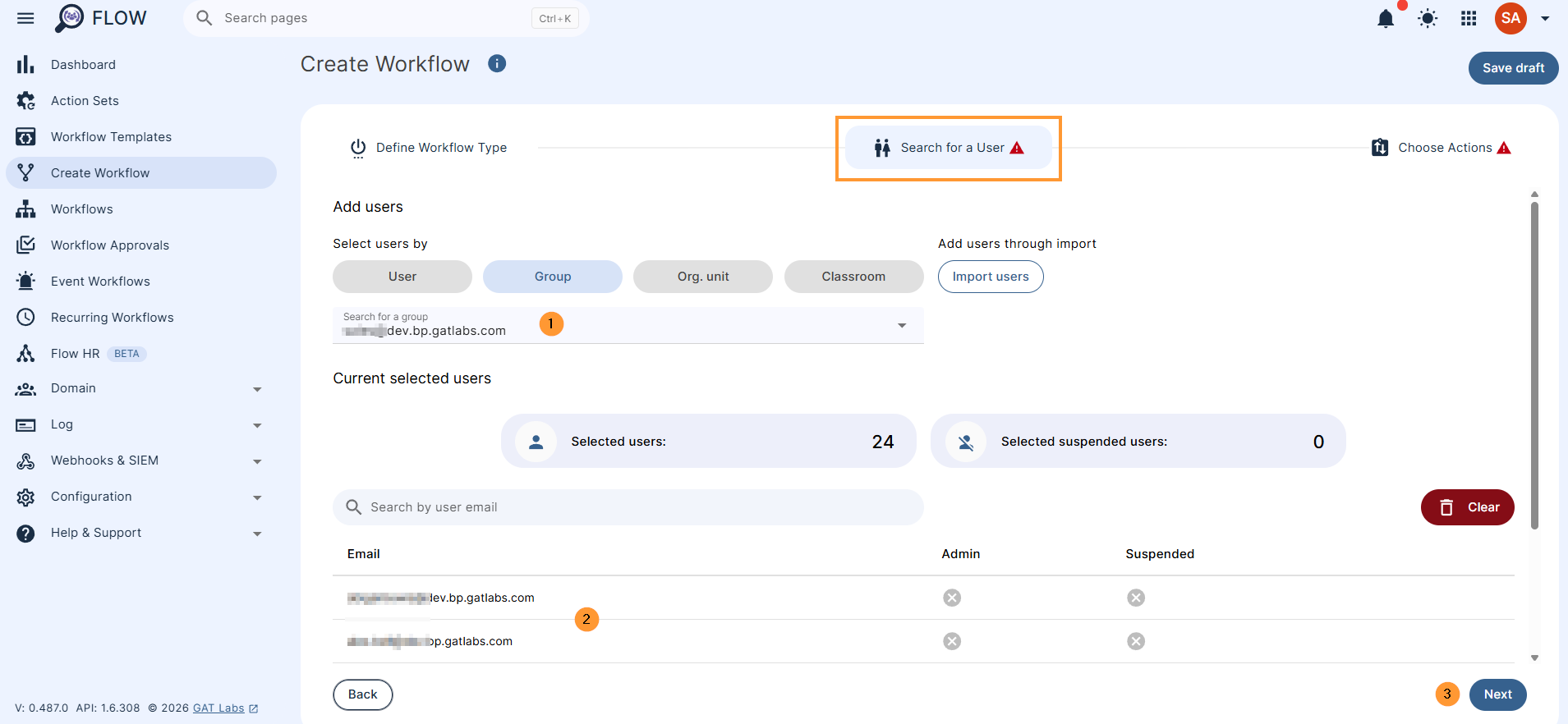Select the Search for a User step
Image resolution: width=1568 pixels, height=724 pixels.
[949, 148]
